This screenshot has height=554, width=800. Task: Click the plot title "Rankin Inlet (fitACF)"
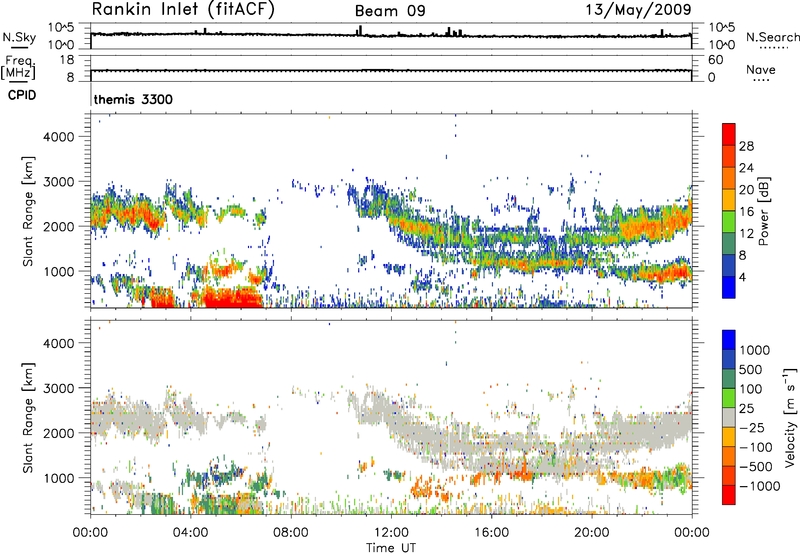tap(183, 9)
